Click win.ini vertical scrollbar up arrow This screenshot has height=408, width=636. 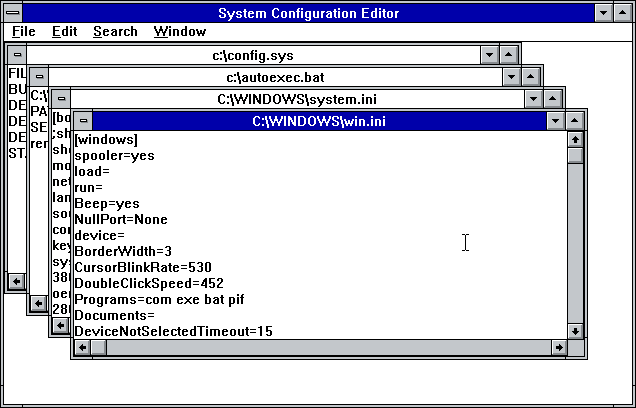(x=575, y=139)
